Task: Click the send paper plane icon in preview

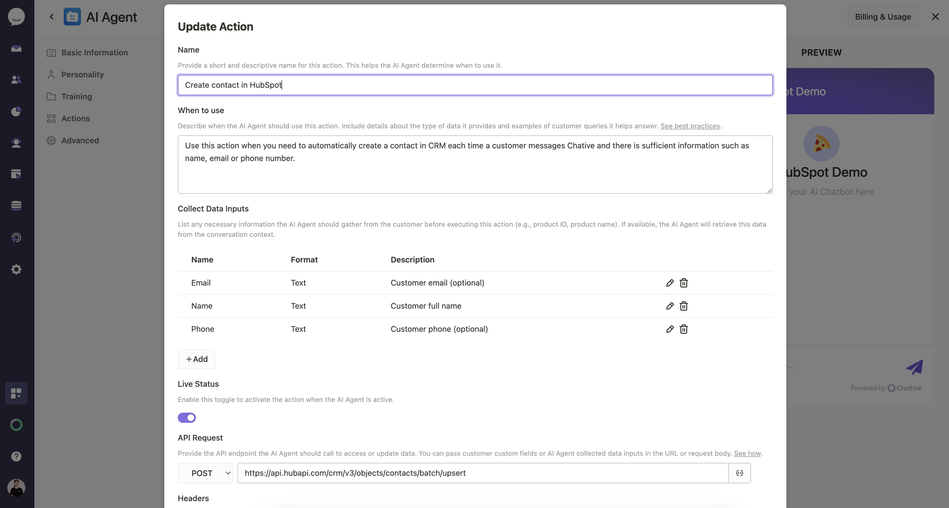Action: coord(914,367)
